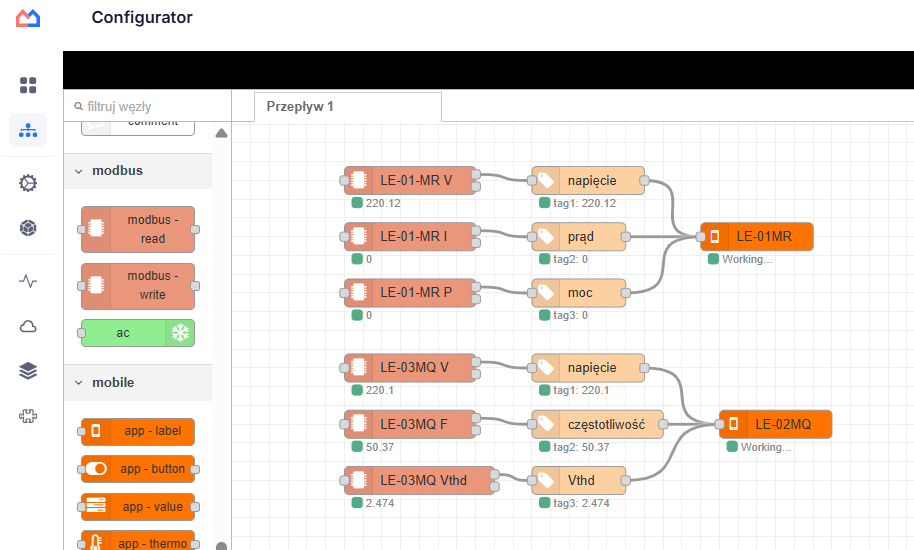The height and width of the screenshot is (550, 914).
Task: Select the LE-01MR app label node
Action: pos(756,237)
